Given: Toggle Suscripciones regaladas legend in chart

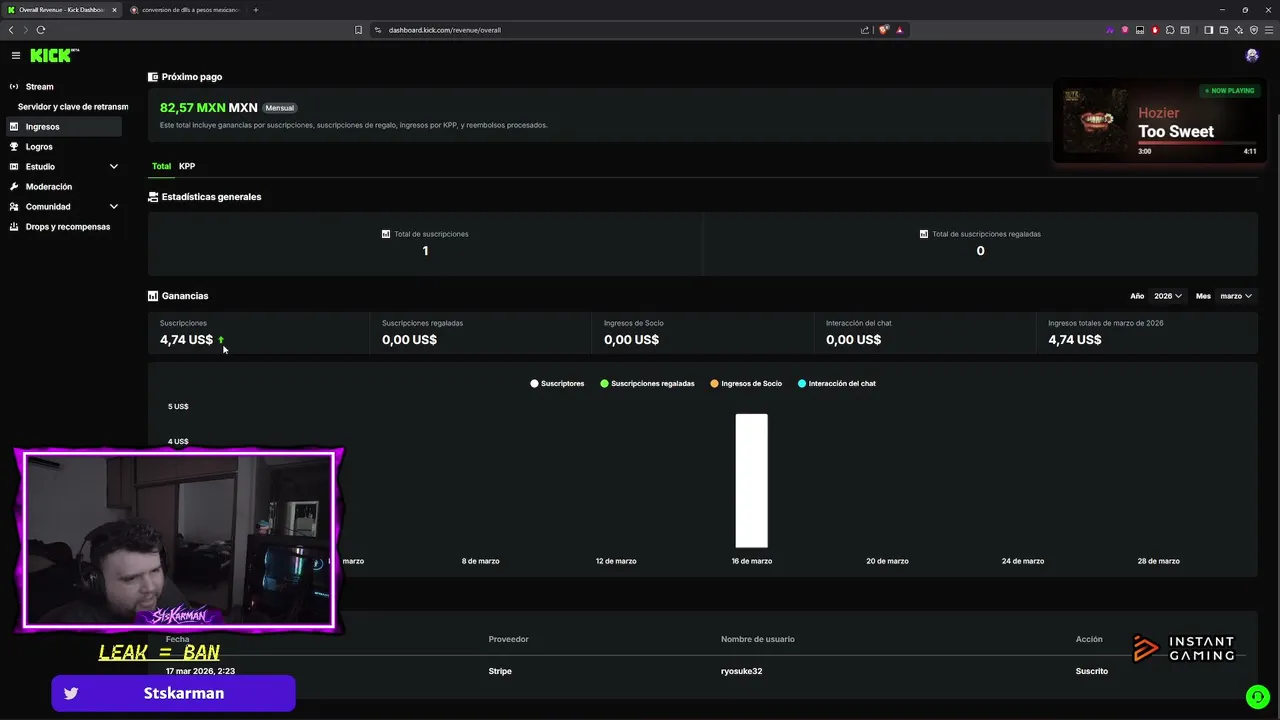Looking at the screenshot, I should click(647, 384).
